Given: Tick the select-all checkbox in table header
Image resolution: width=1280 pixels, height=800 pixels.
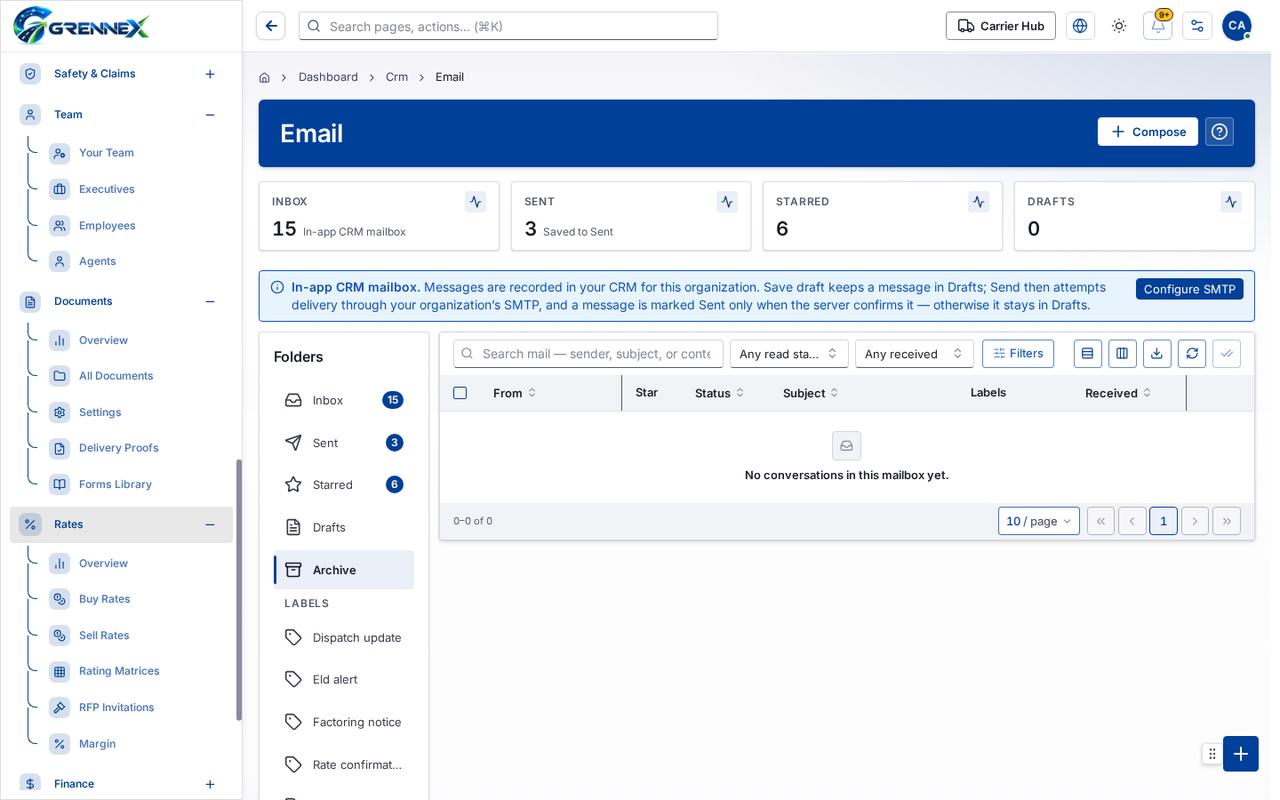Looking at the screenshot, I should [x=460, y=393].
